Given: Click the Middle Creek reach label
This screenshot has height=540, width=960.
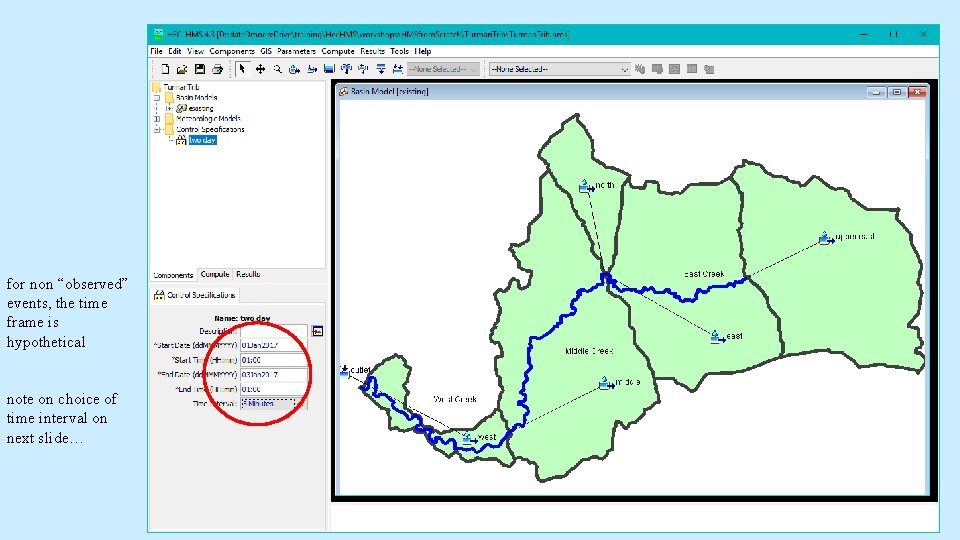Looking at the screenshot, I should coord(589,351).
